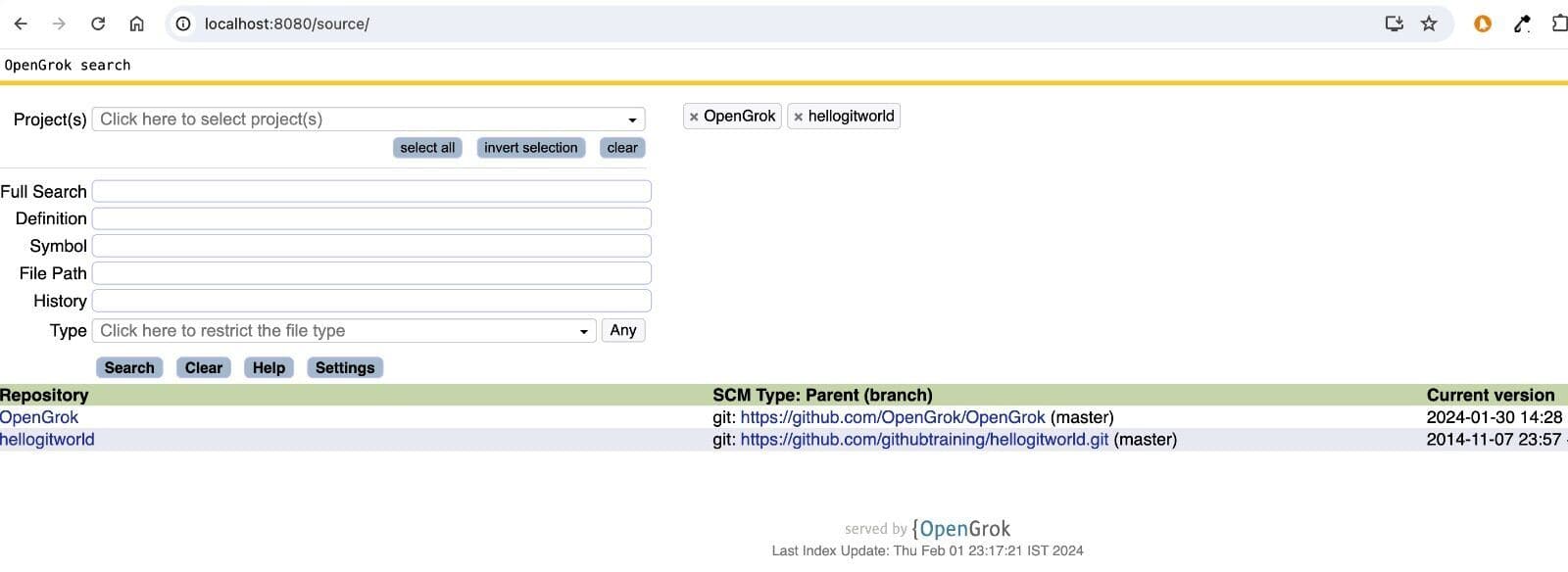This screenshot has width=1568, height=572.
Task: Expand the file Type dropdown
Action: (x=343, y=331)
